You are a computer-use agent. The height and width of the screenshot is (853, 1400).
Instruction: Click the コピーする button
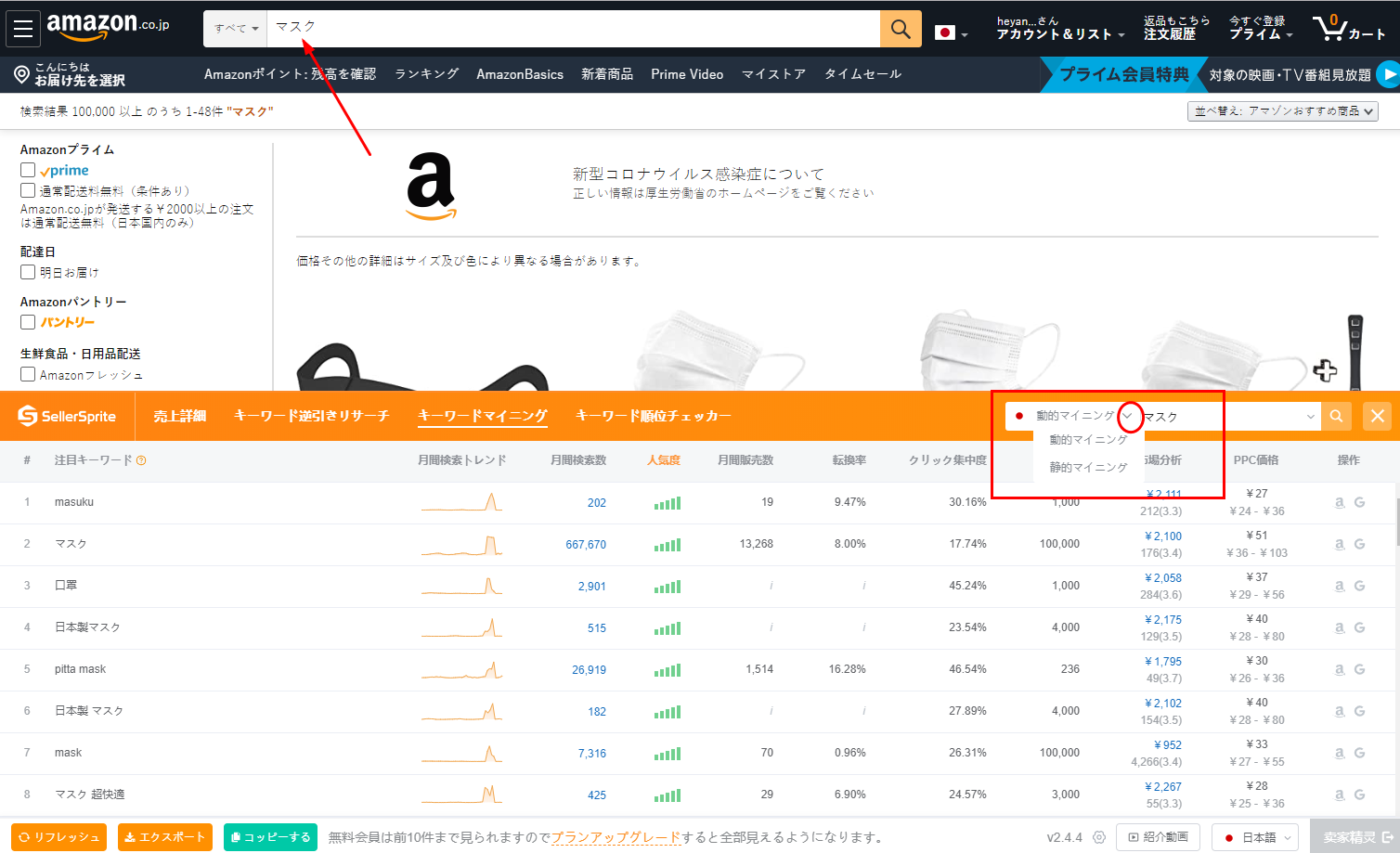270,837
